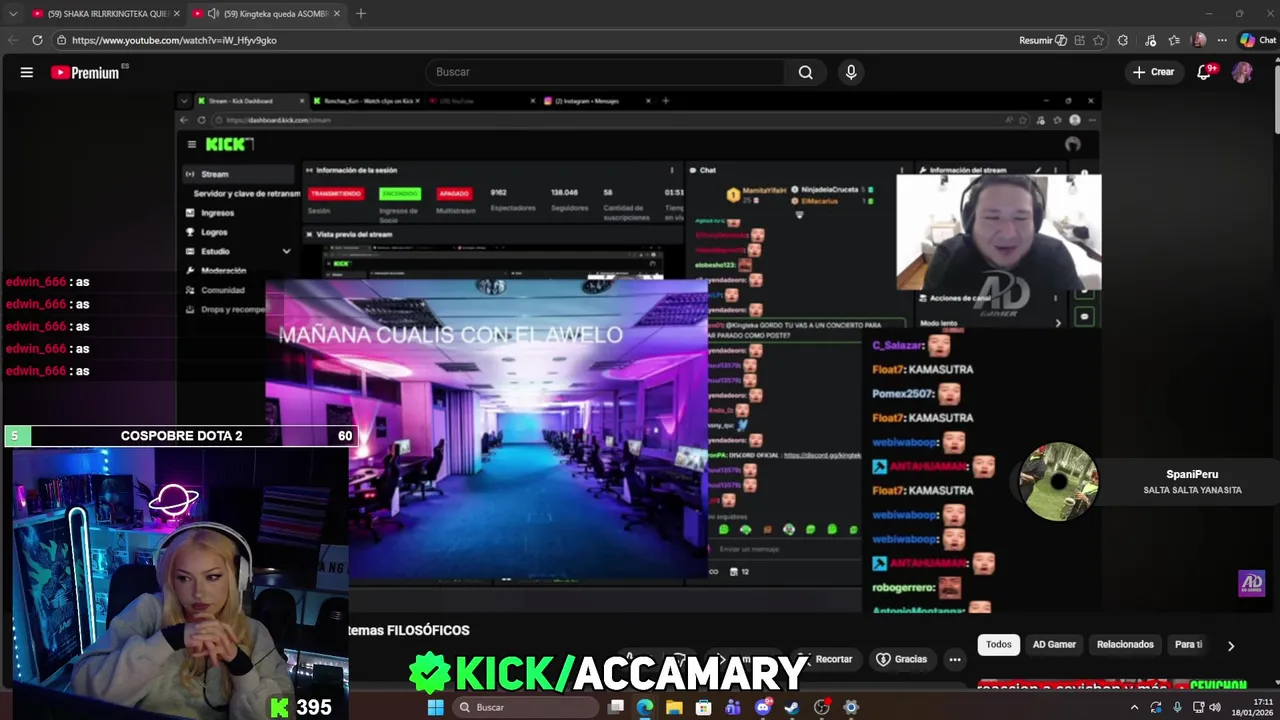Click the browser address bar URL
This screenshot has height=720, width=1280.
[174, 40]
